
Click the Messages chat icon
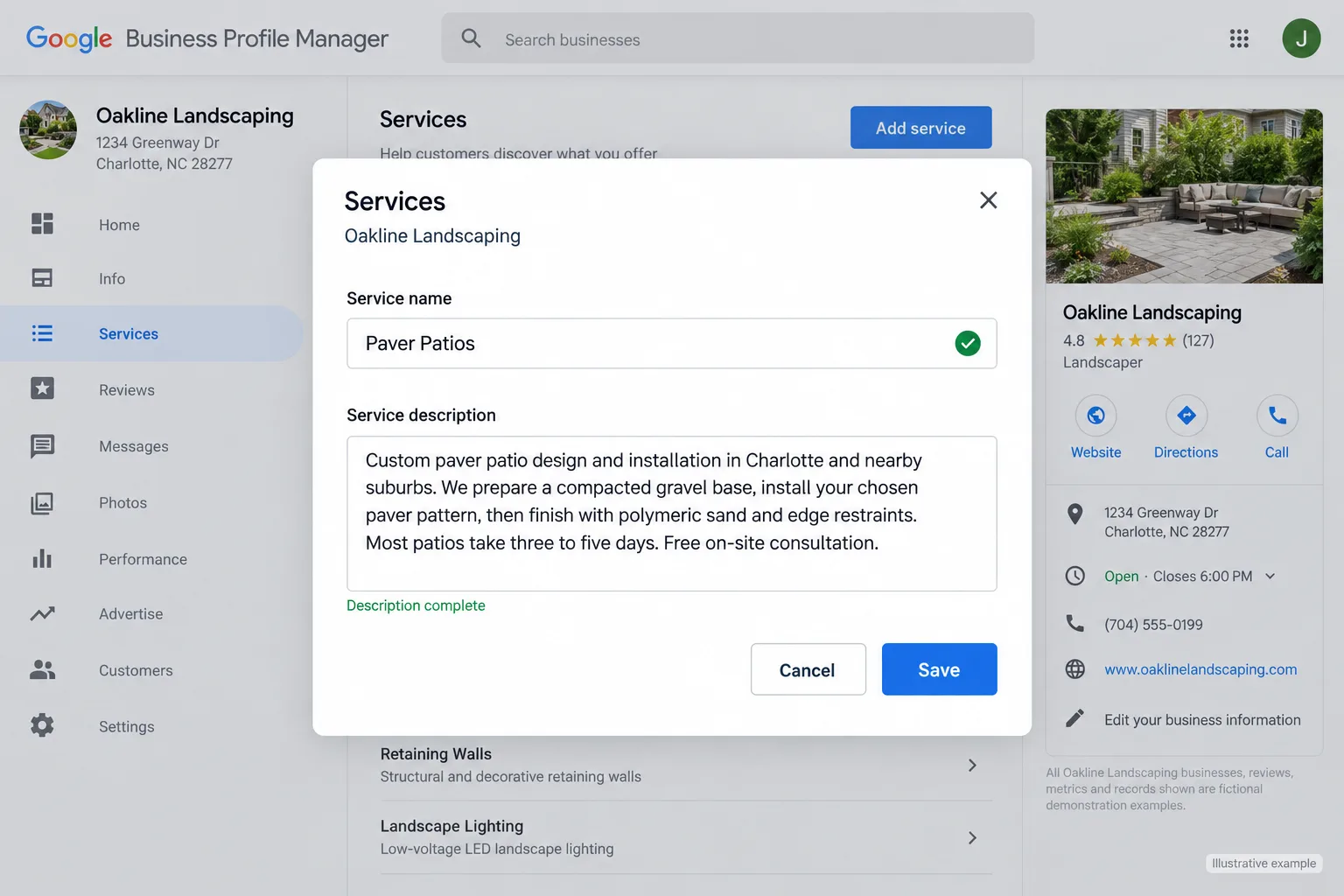(42, 446)
